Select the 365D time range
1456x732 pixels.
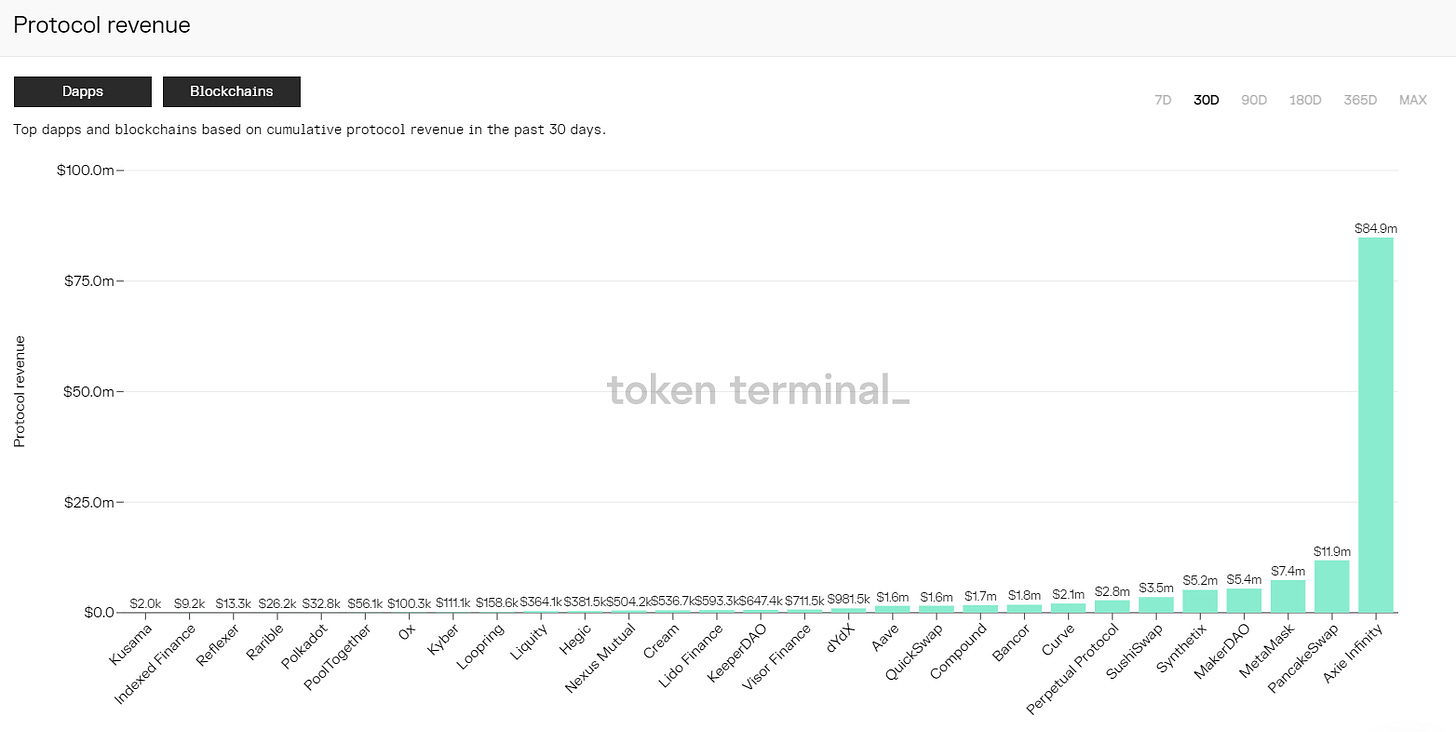[x=1360, y=100]
